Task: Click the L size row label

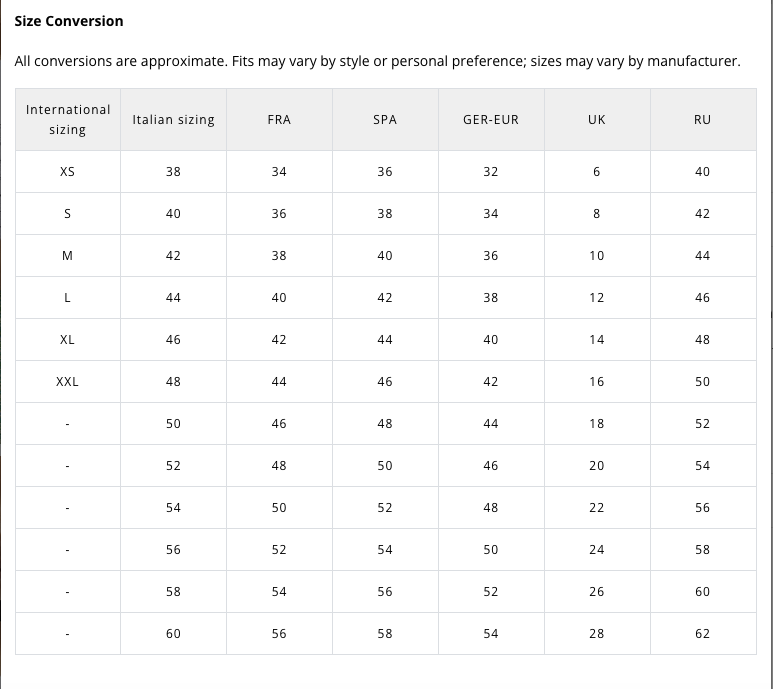Action: [67, 298]
